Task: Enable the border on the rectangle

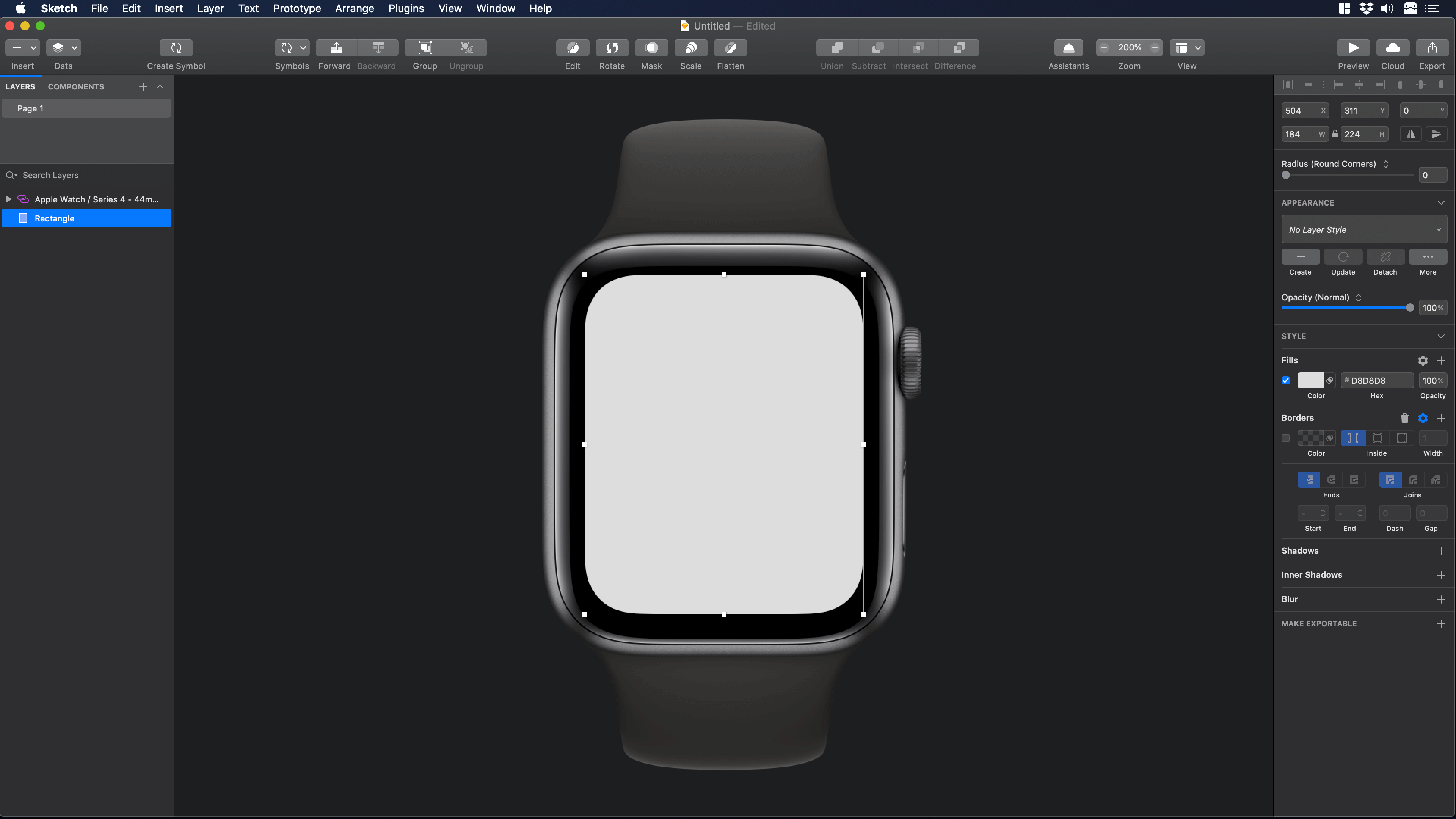Action: tap(1285, 438)
